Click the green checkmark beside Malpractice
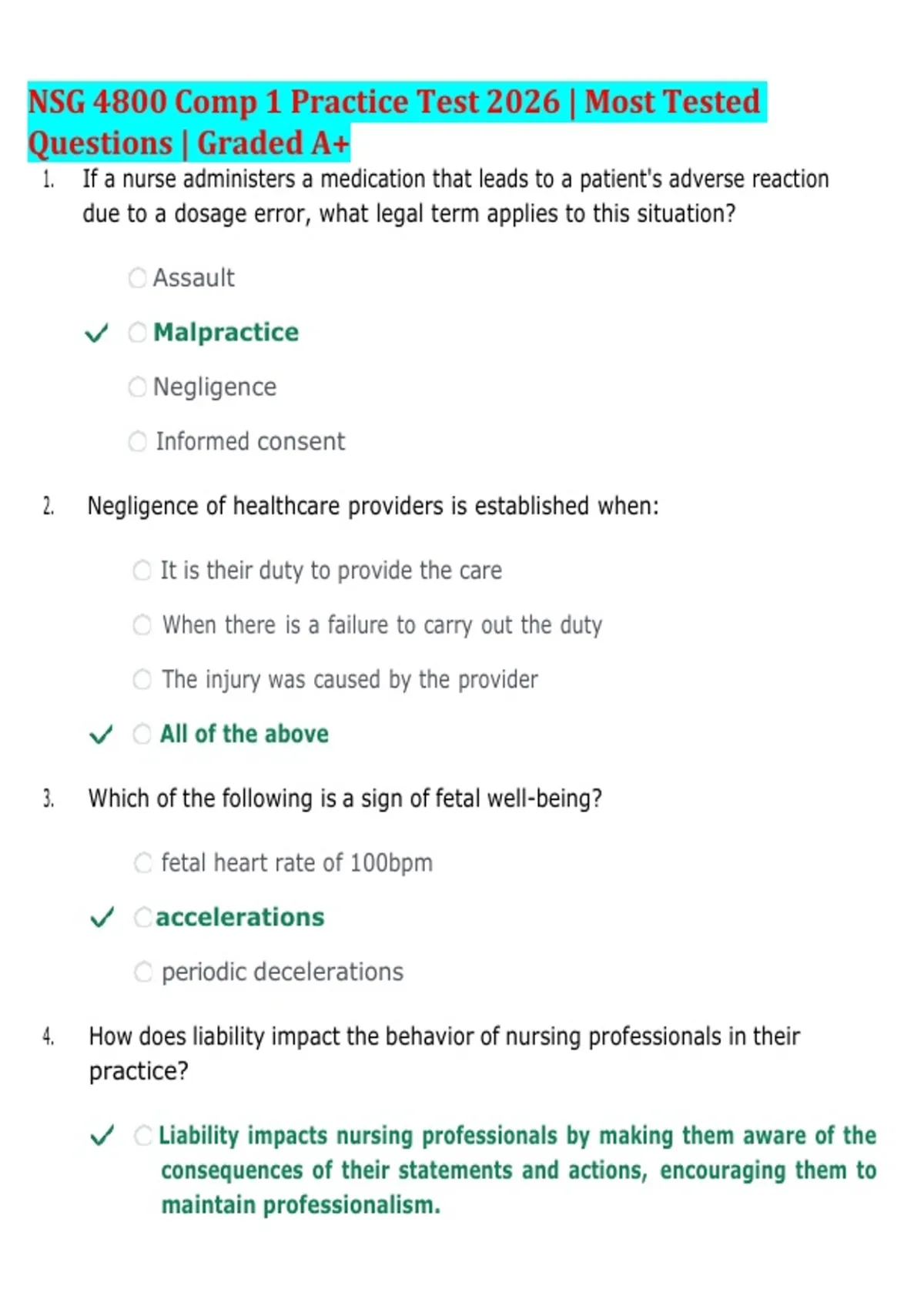The height and width of the screenshot is (1309, 924). pos(96,333)
